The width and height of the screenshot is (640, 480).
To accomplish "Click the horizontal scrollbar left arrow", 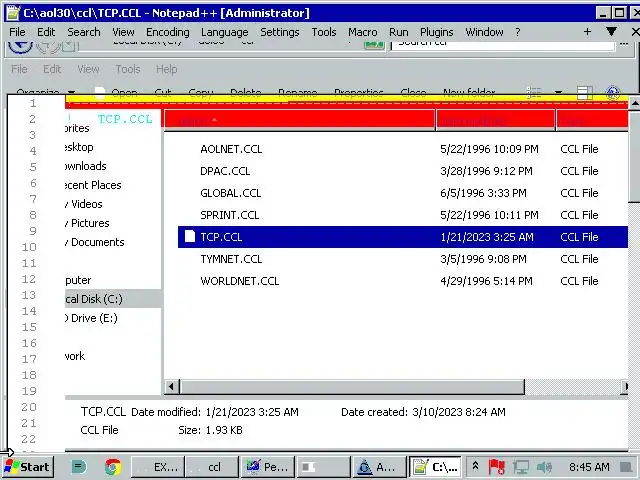I will pyautogui.click(x=171, y=386).
